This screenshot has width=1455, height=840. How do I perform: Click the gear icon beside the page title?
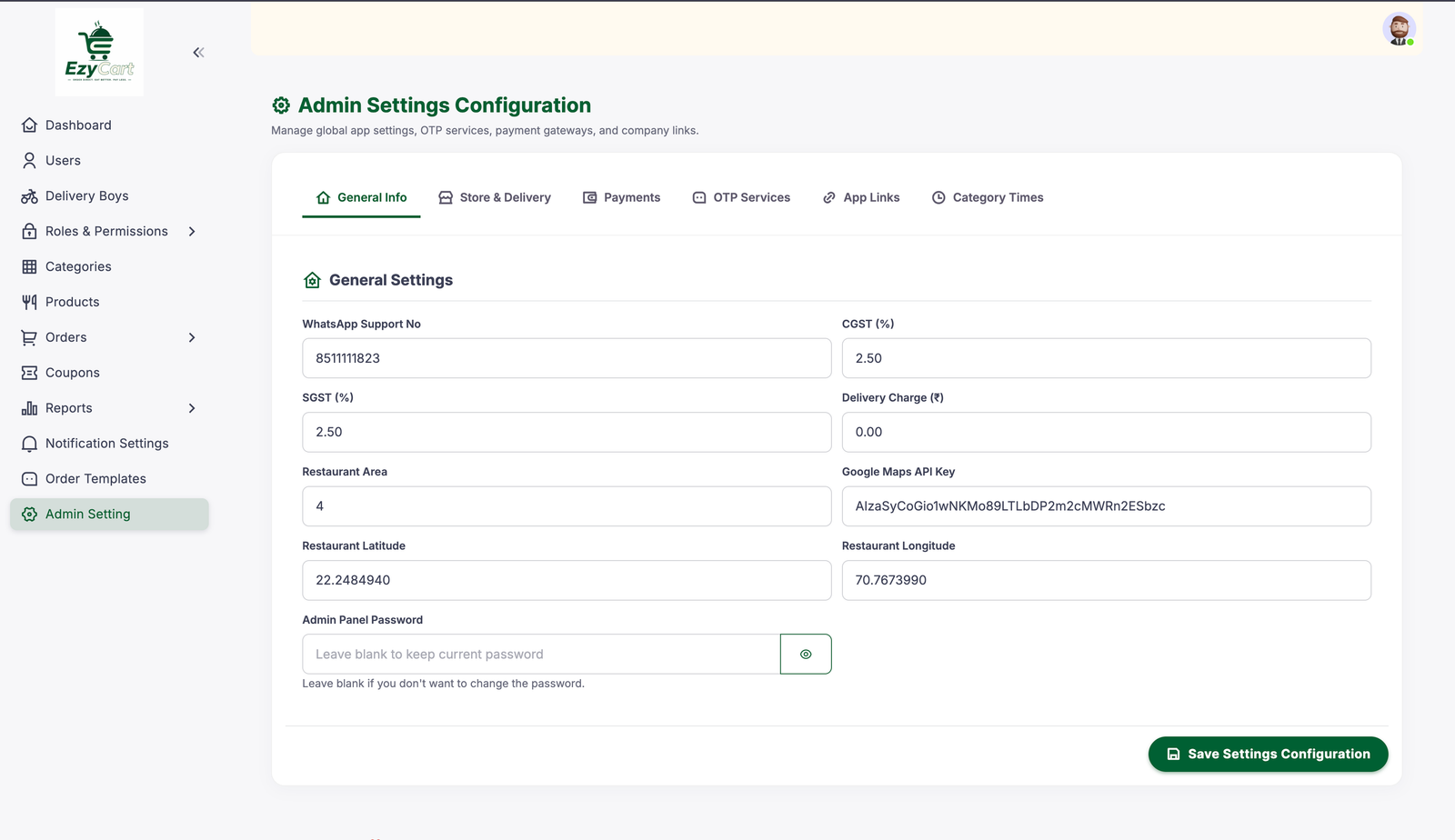281,105
